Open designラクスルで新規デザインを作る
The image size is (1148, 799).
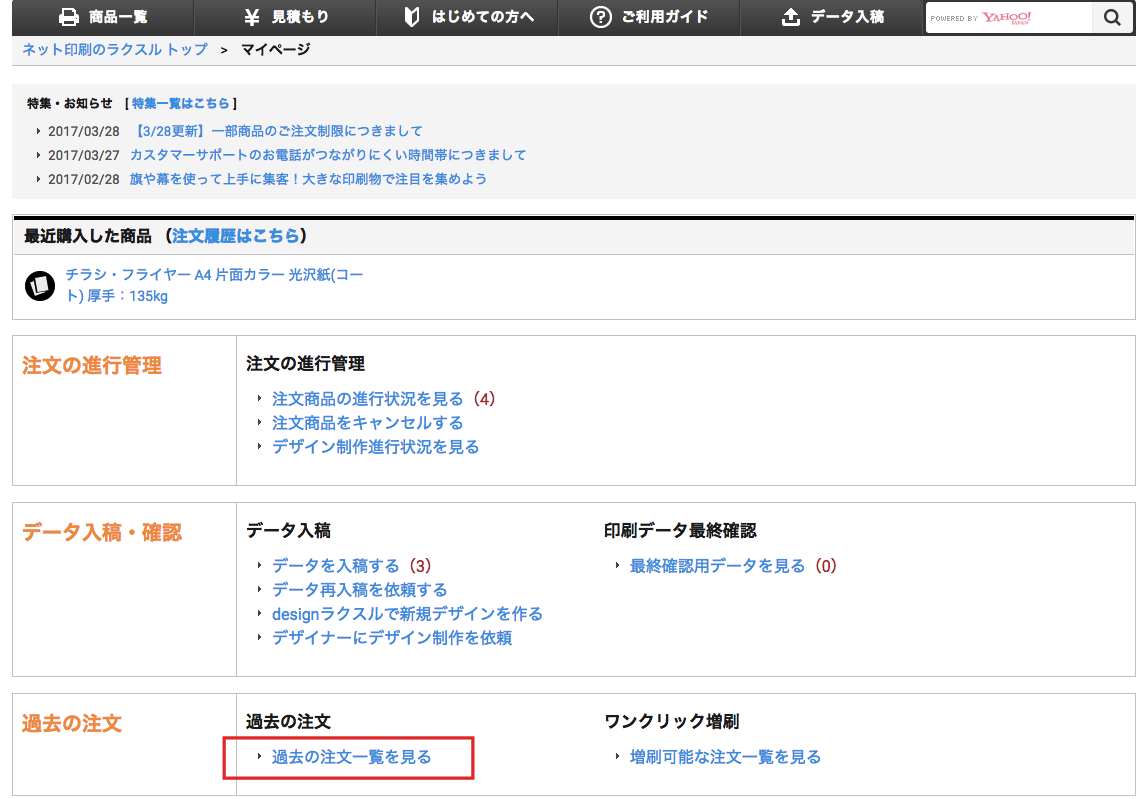(407, 614)
